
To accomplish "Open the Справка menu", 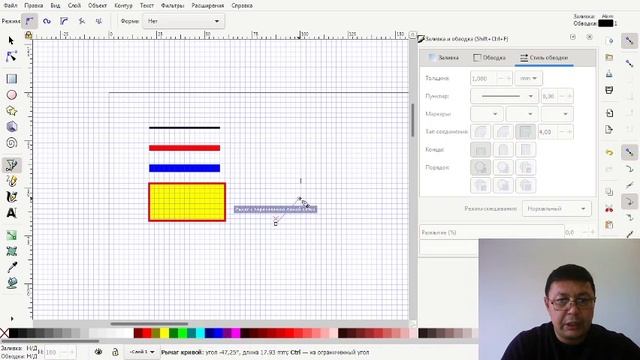I will 242,6.
